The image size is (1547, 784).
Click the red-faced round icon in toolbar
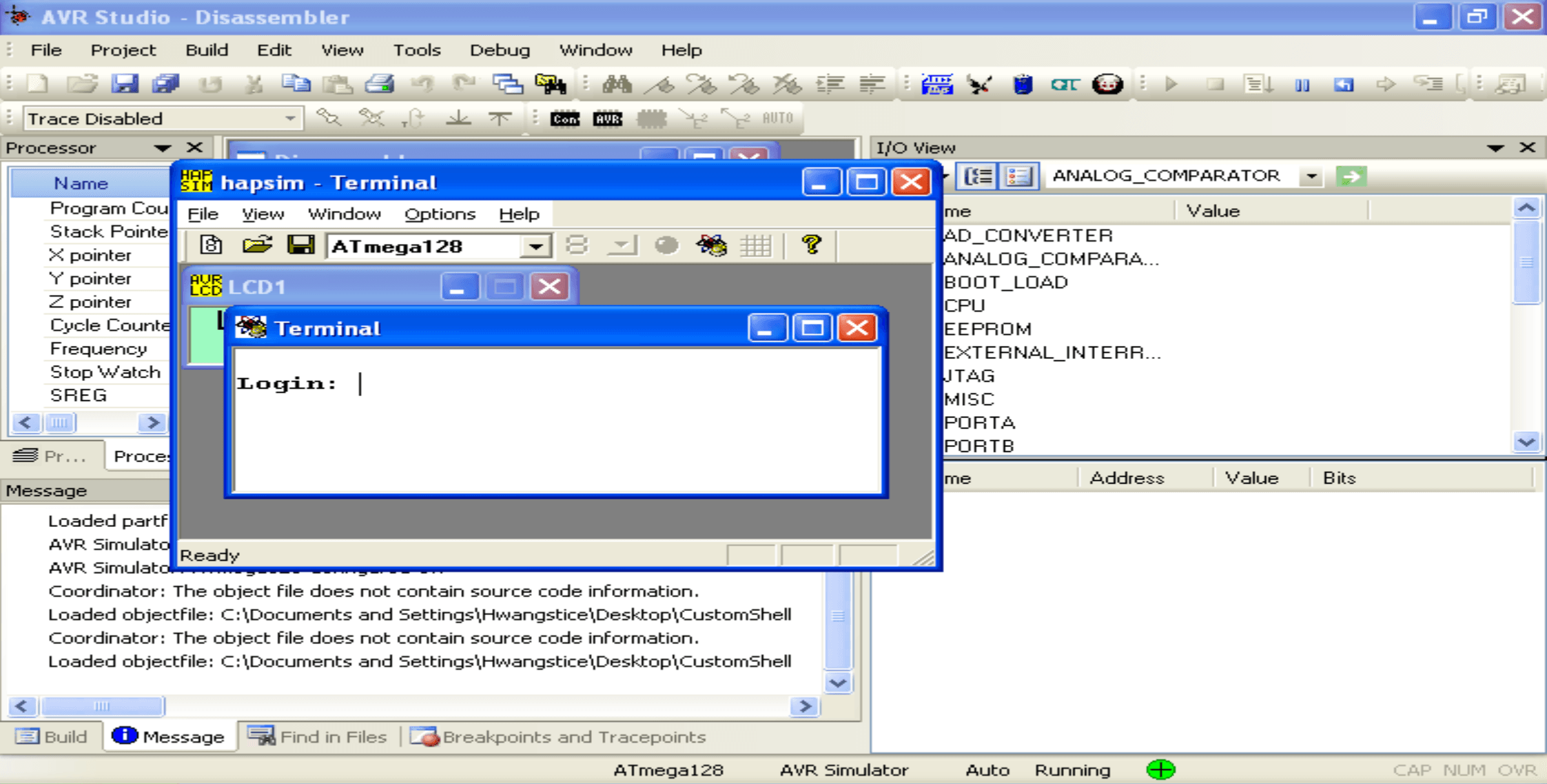[1107, 84]
